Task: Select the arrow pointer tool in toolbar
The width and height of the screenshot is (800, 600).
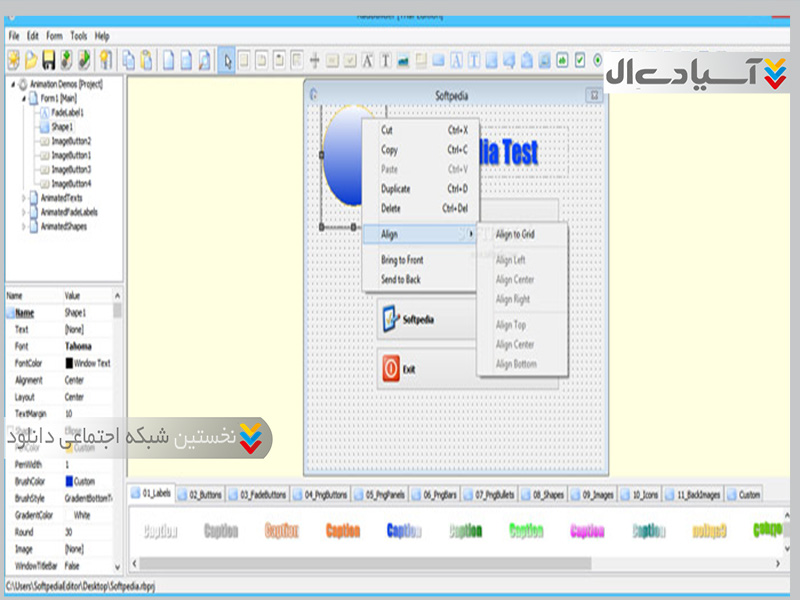Action: 228,60
